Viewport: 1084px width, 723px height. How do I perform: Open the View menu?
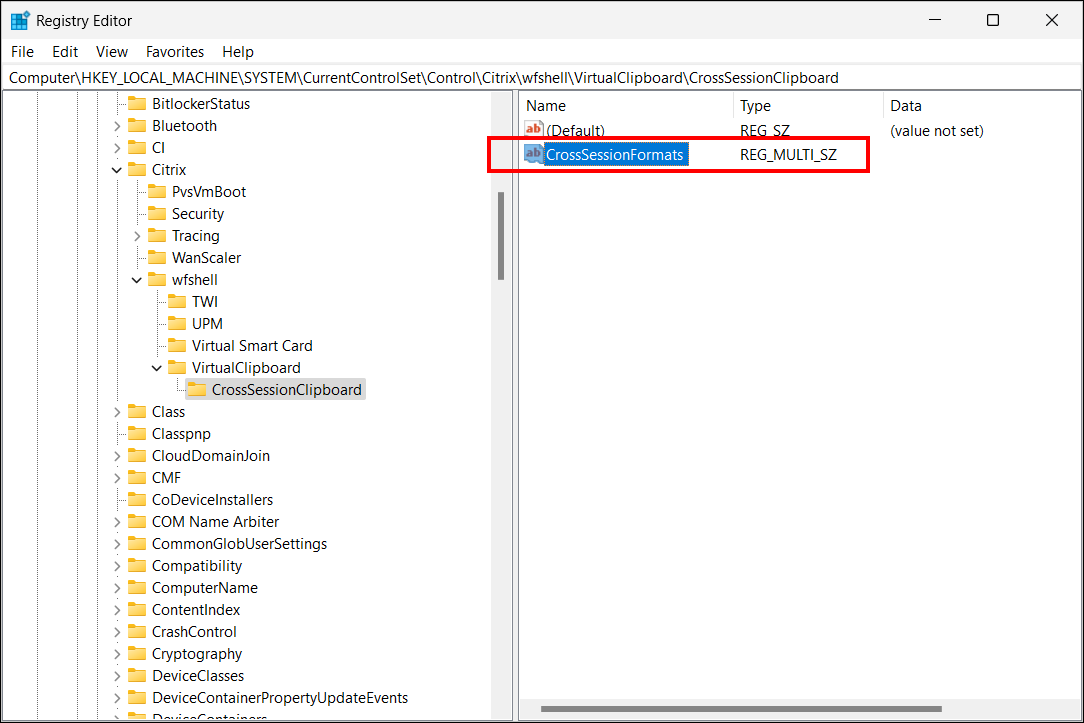112,52
